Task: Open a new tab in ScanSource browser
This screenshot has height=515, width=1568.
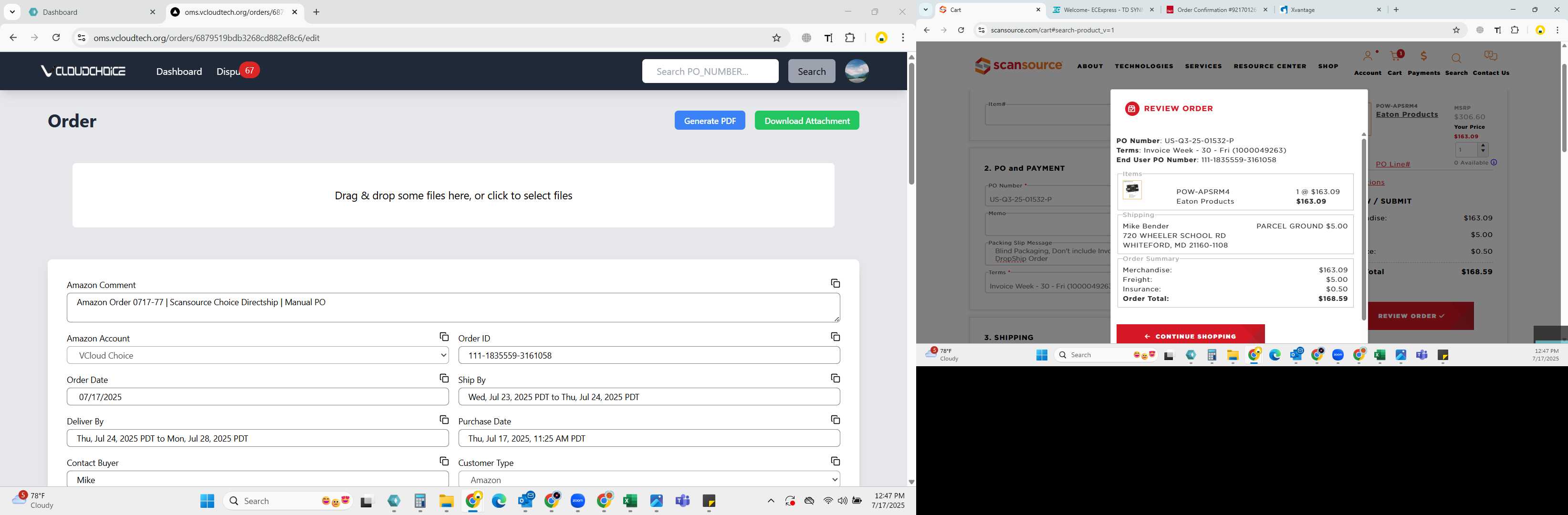Action: click(x=1396, y=9)
